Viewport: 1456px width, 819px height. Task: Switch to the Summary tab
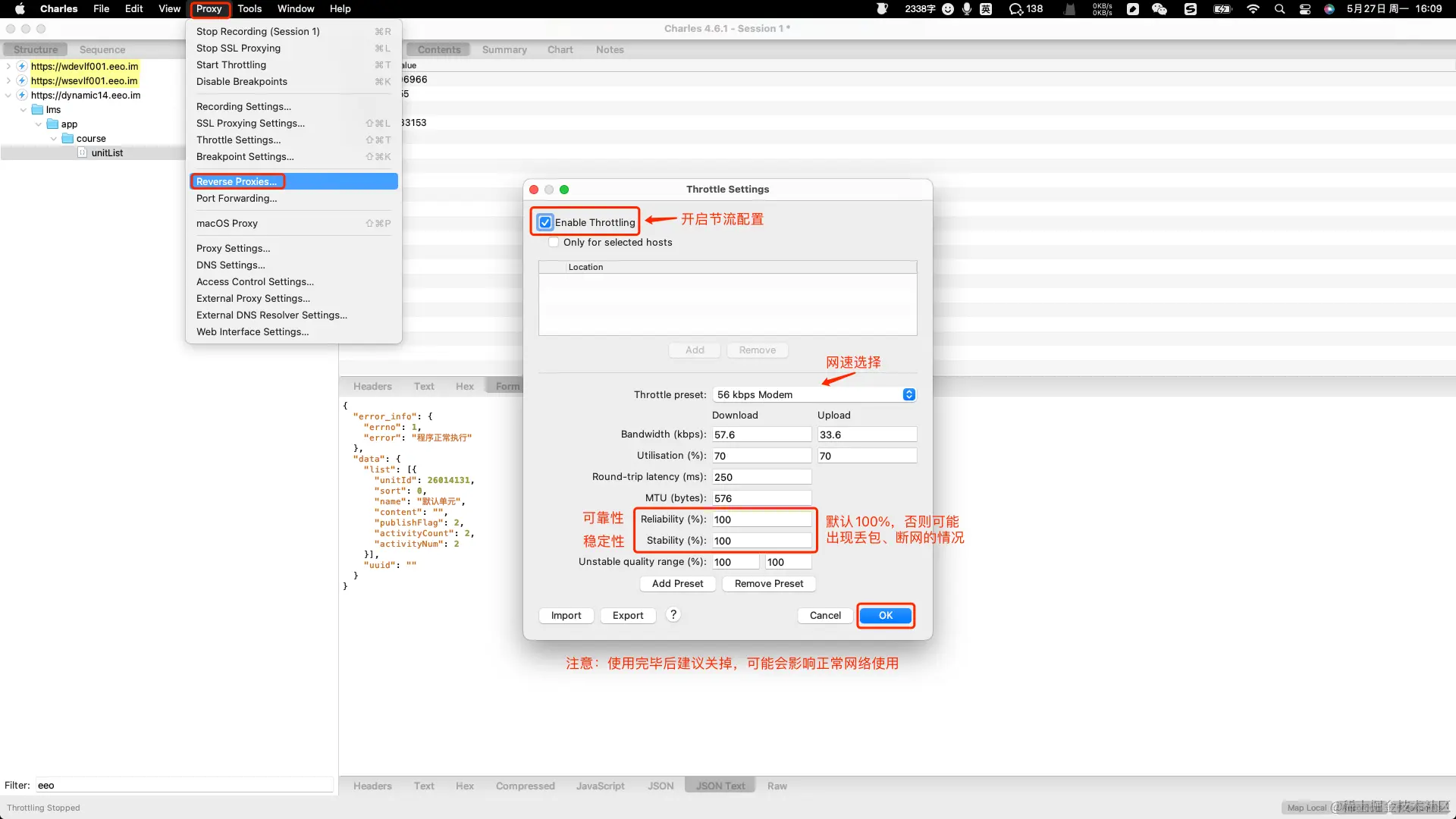[x=504, y=49]
